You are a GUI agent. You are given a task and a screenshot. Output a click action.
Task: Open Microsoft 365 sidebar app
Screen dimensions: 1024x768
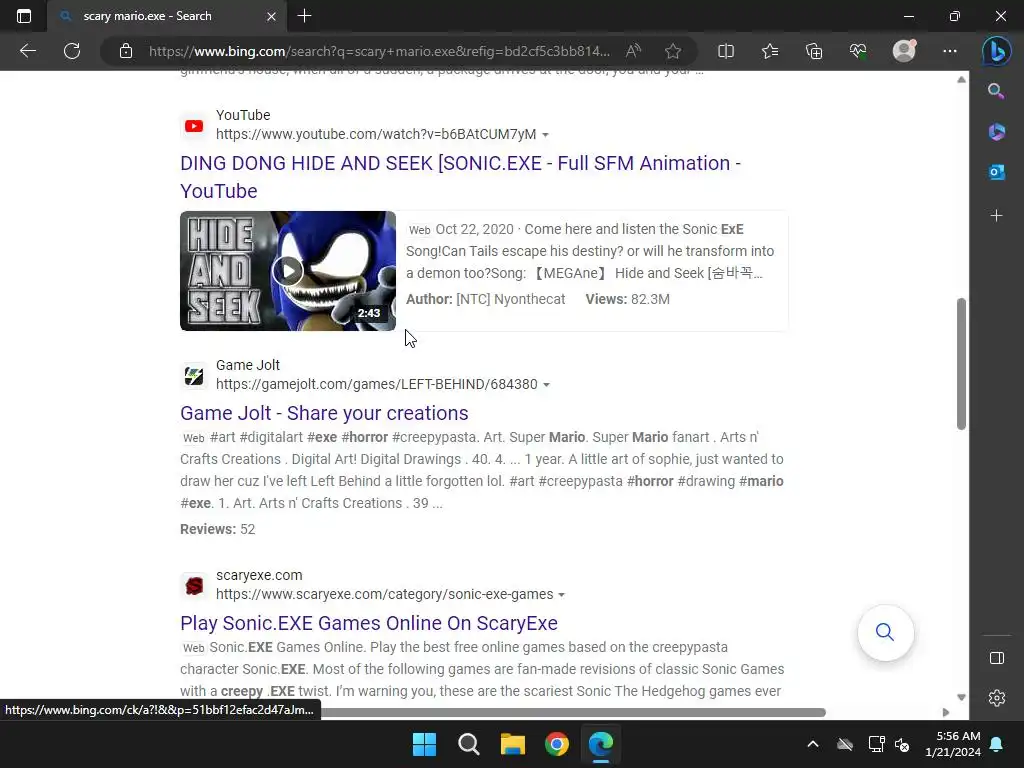pyautogui.click(x=997, y=132)
